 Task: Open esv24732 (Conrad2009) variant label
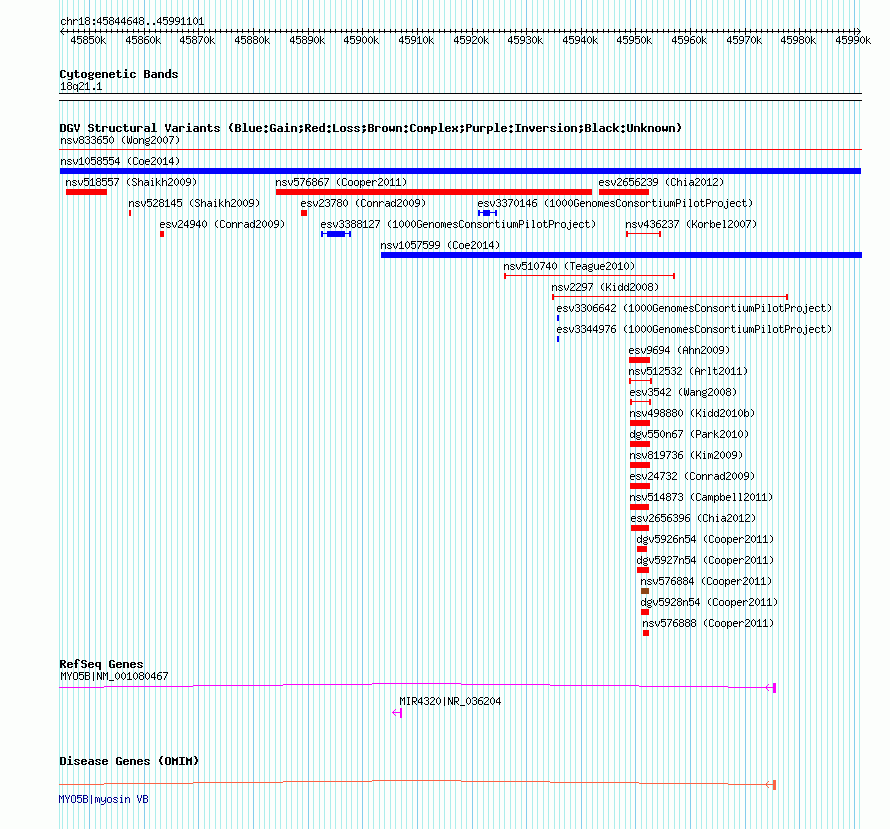pyautogui.click(x=692, y=476)
